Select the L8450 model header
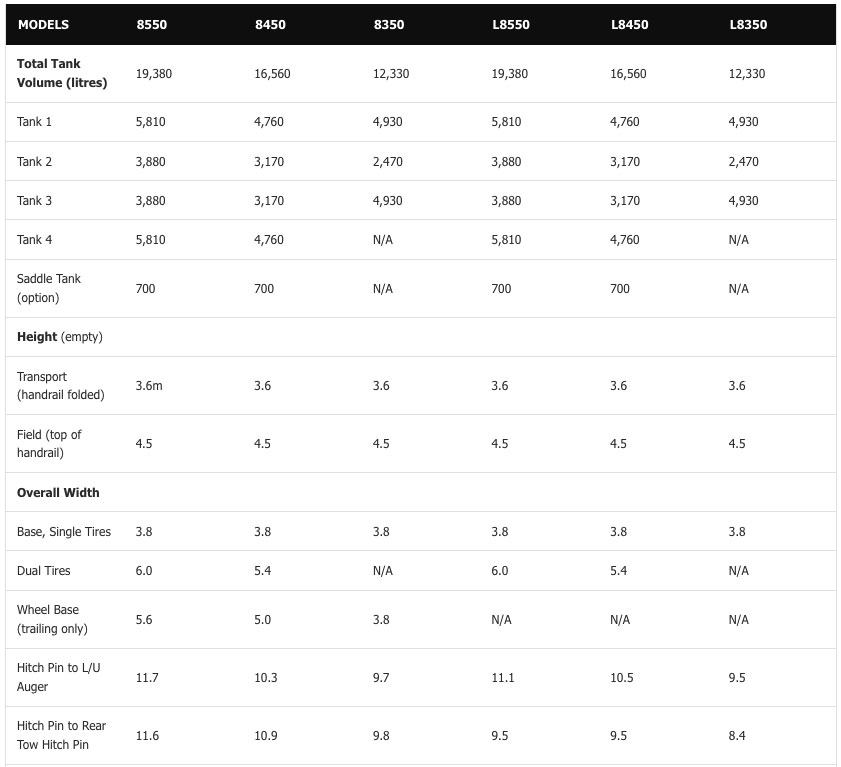 [x=629, y=25]
